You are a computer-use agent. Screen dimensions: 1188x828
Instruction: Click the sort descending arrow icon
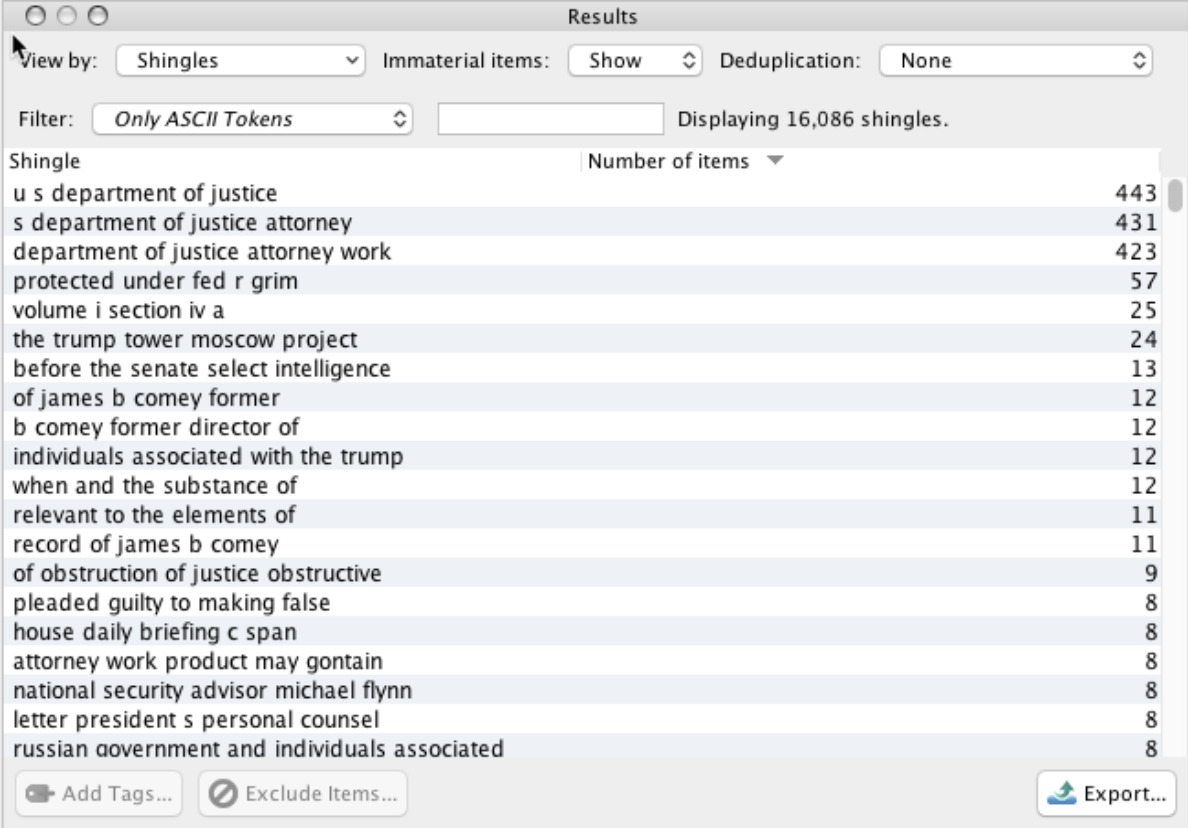[x=774, y=161]
